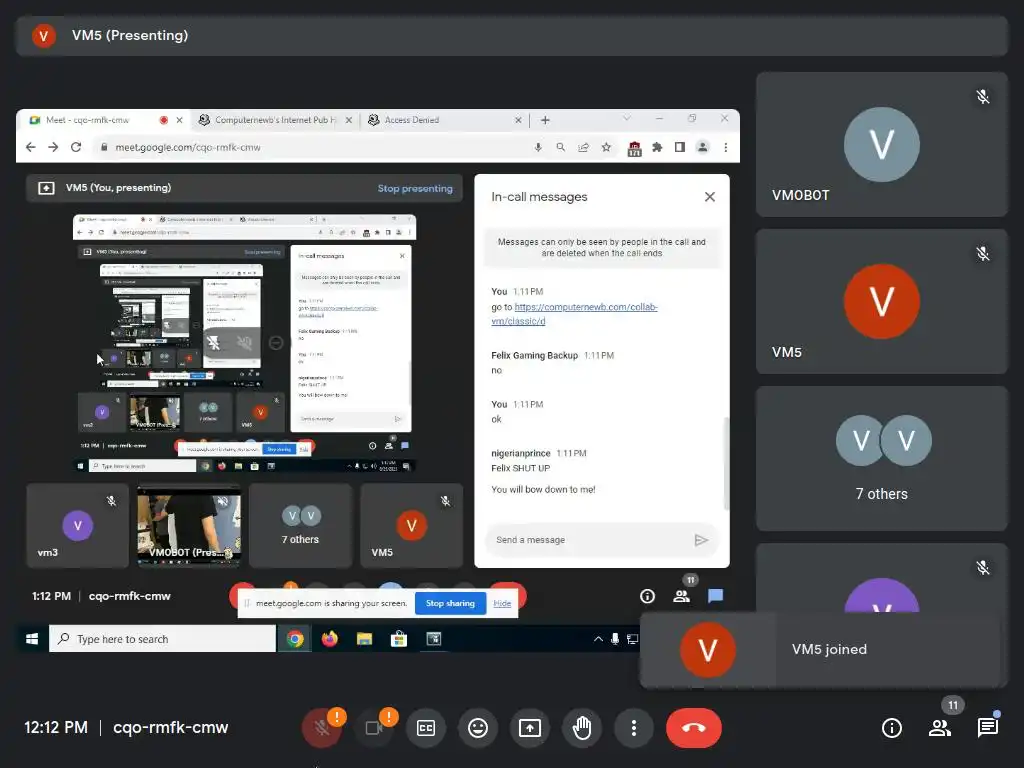The height and width of the screenshot is (768, 1024).
Task: Open the outer chat messages icon
Action: (x=987, y=728)
